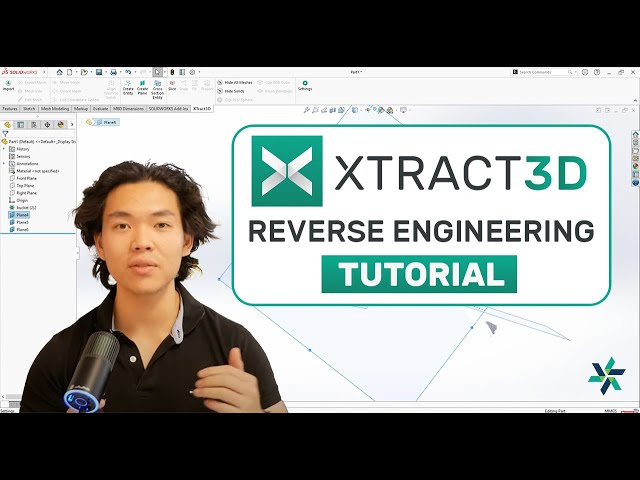Click the Apply Scene icon in the heads-up toolbar
Viewport: 640px width, 480px height.
pos(390,110)
